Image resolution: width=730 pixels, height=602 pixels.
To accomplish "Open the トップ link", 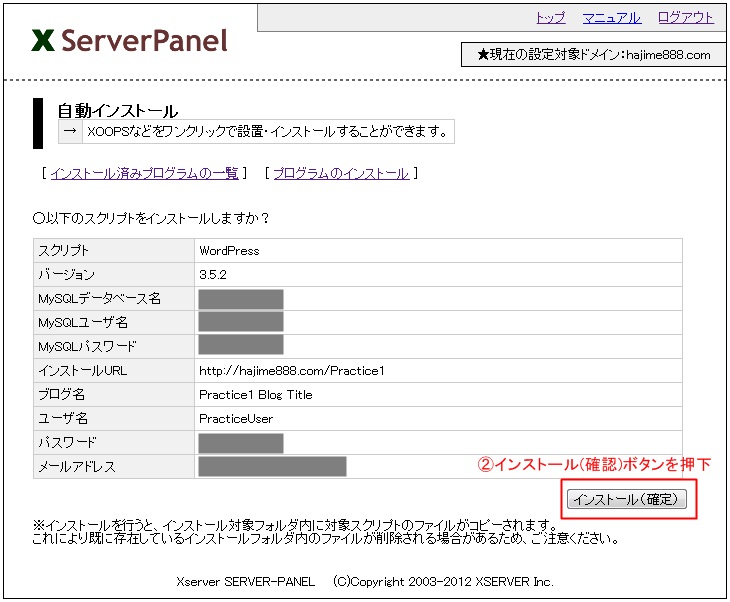I will [x=550, y=18].
